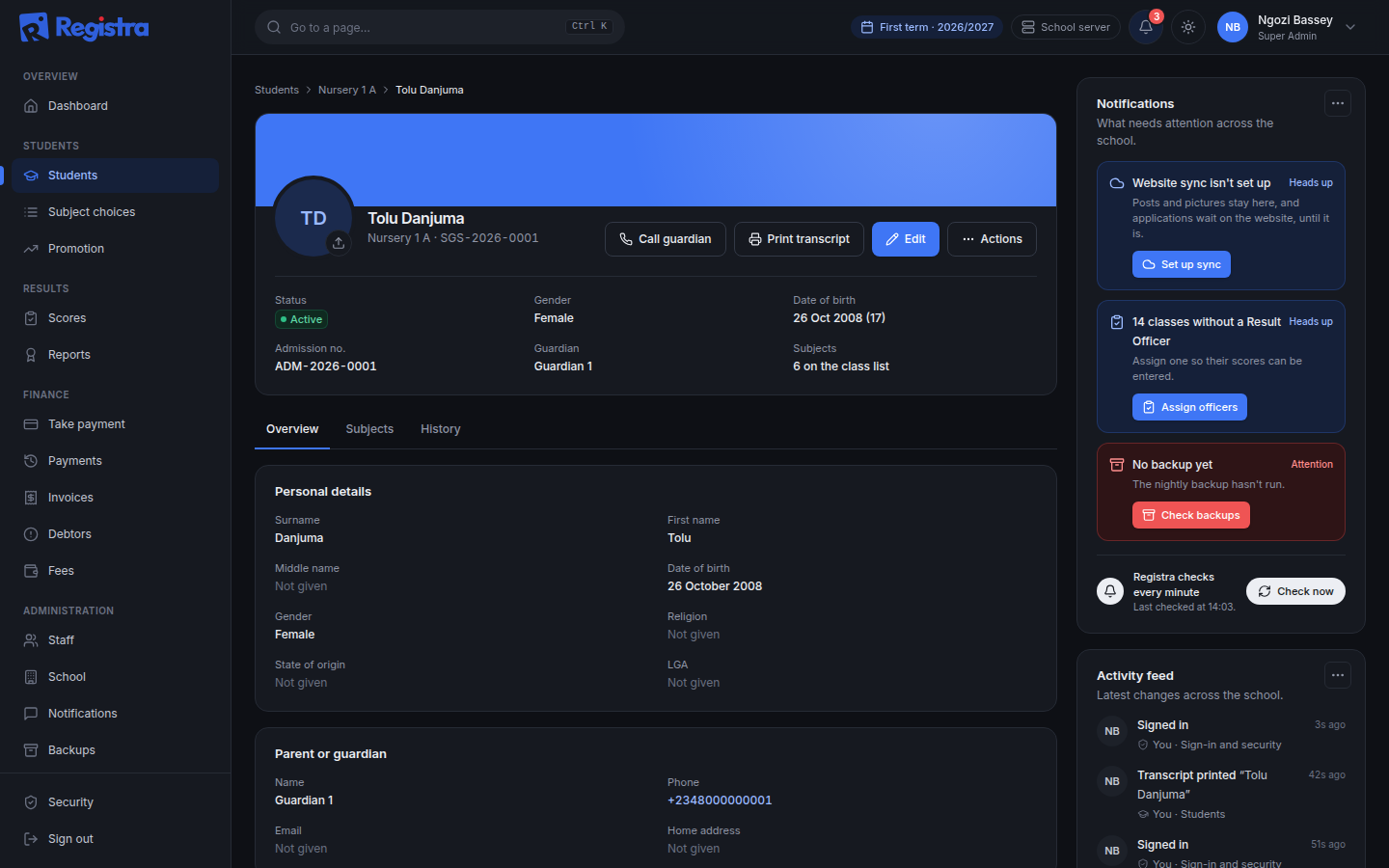Click the blue Edit button

point(906,239)
